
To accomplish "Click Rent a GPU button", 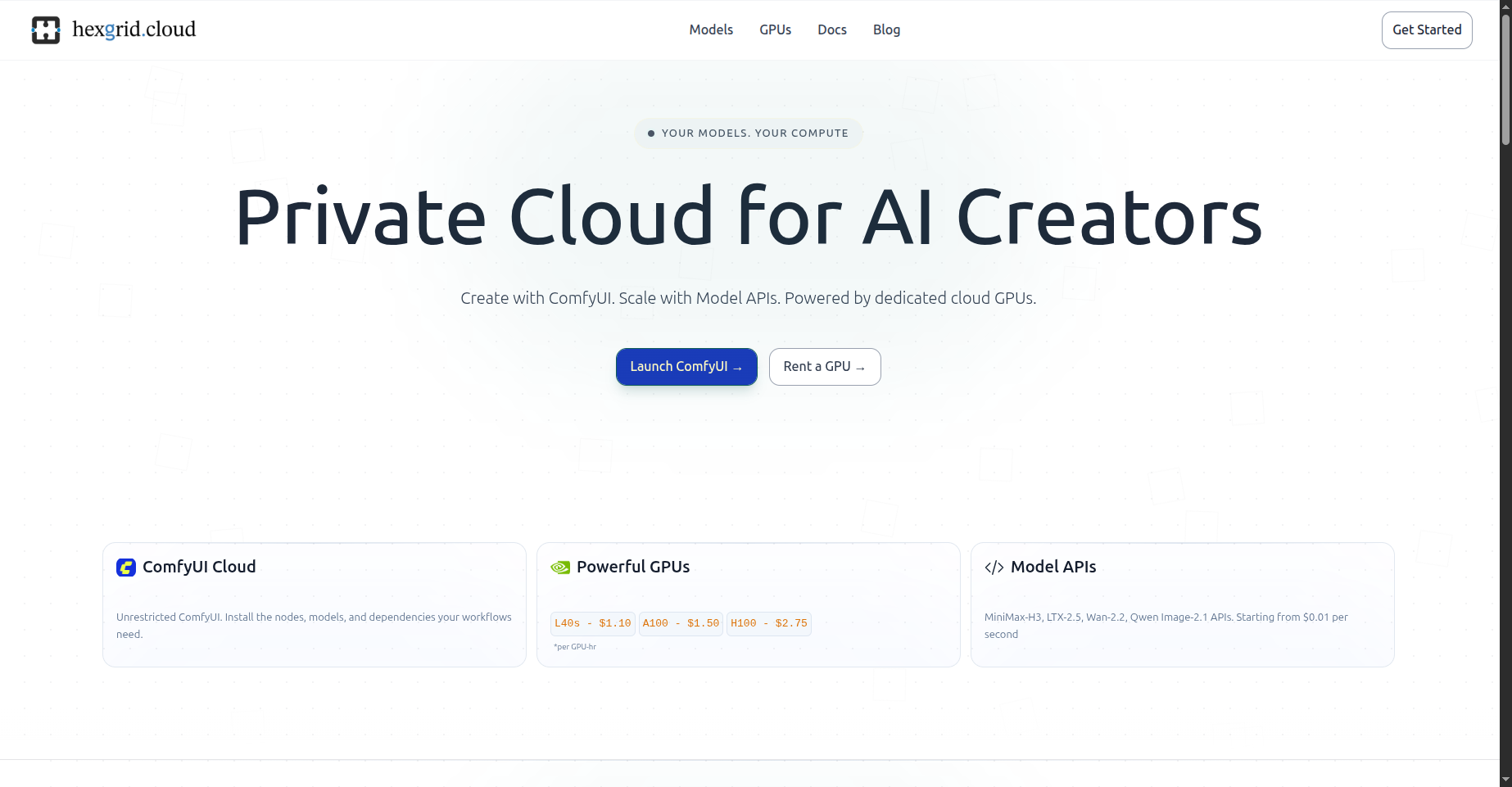I will [825, 367].
